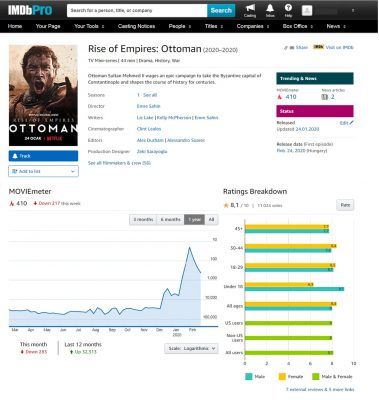Go to Home in navigation bar
The width and height of the screenshot is (379, 400).
[x=15, y=26]
